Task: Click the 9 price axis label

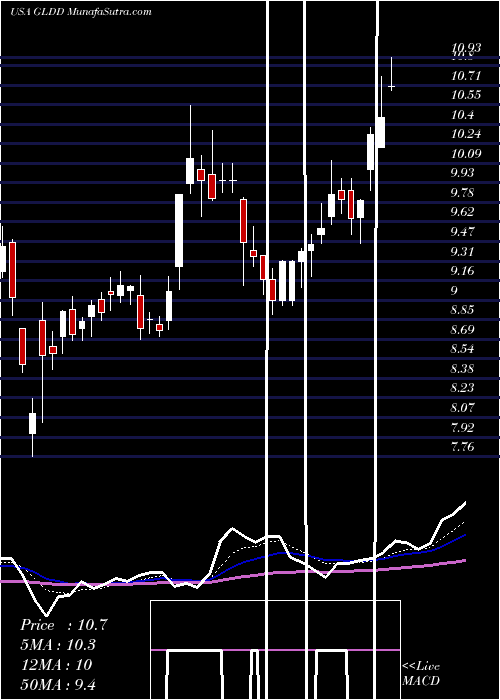Action: (454, 291)
